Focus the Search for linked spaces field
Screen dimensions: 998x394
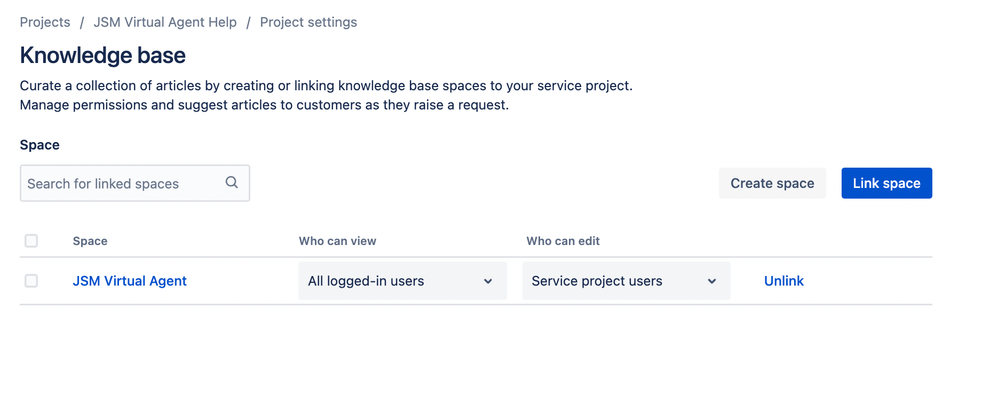135,183
